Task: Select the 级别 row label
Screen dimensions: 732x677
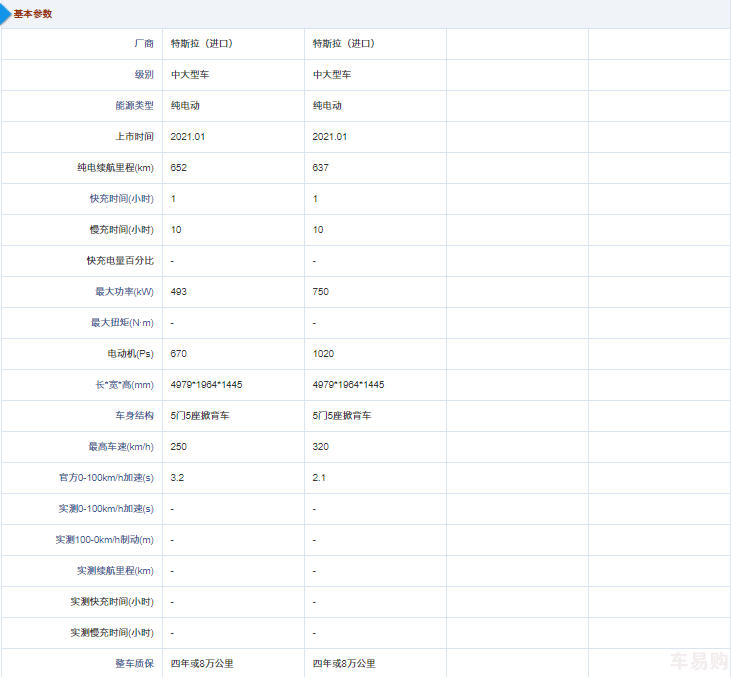Action: 144,74
